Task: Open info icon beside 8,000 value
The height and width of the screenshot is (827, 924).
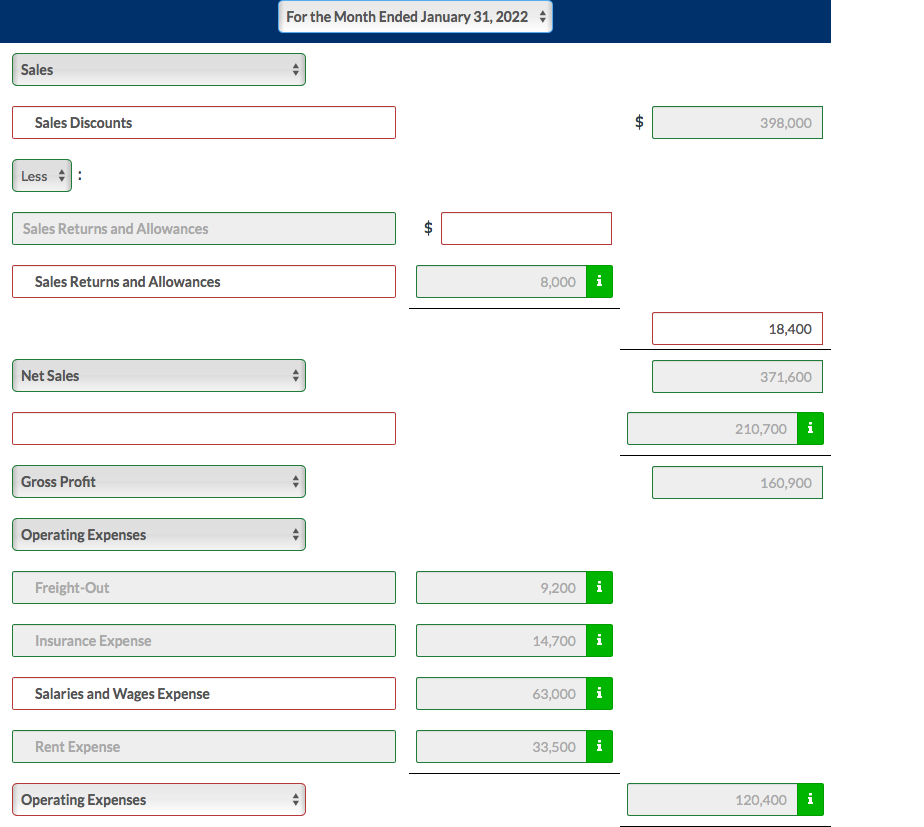Action: [x=599, y=281]
